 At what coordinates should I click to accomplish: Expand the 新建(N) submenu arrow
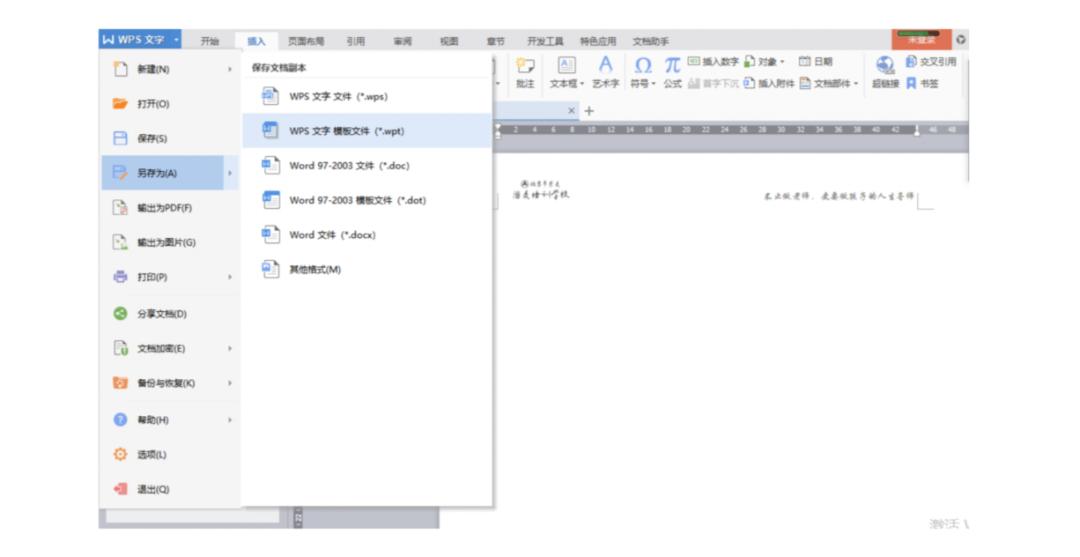tap(230, 70)
